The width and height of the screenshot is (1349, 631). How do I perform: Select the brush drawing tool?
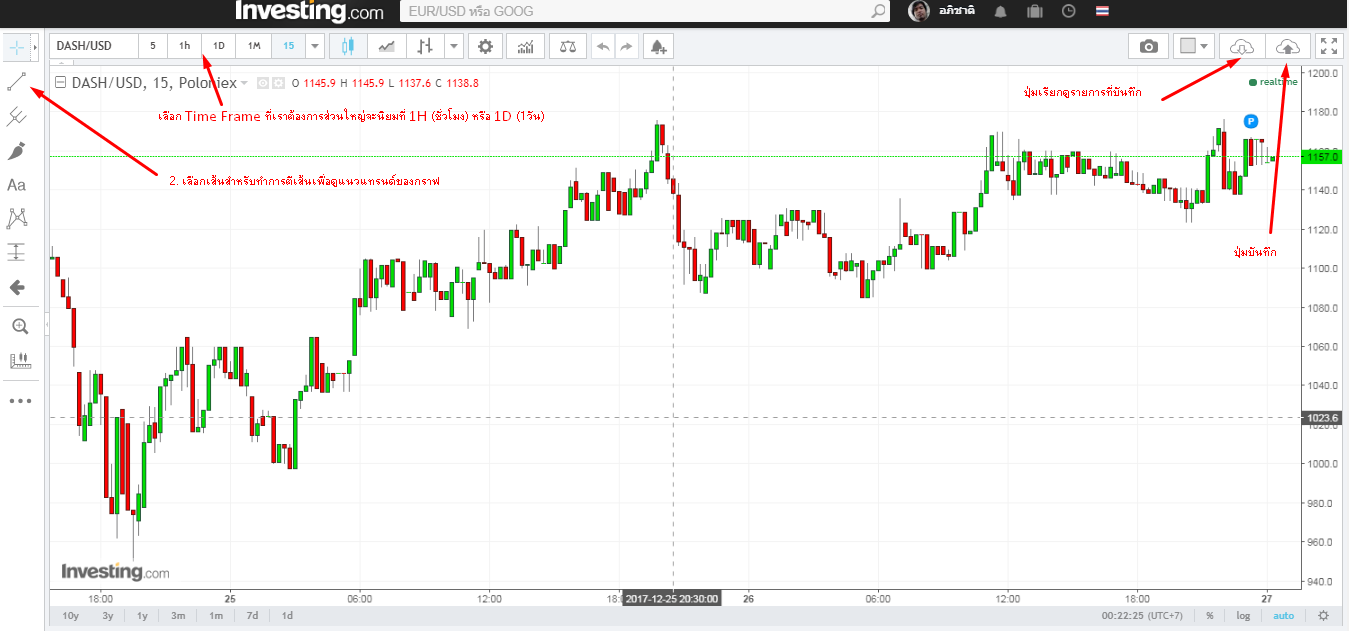[x=17, y=151]
